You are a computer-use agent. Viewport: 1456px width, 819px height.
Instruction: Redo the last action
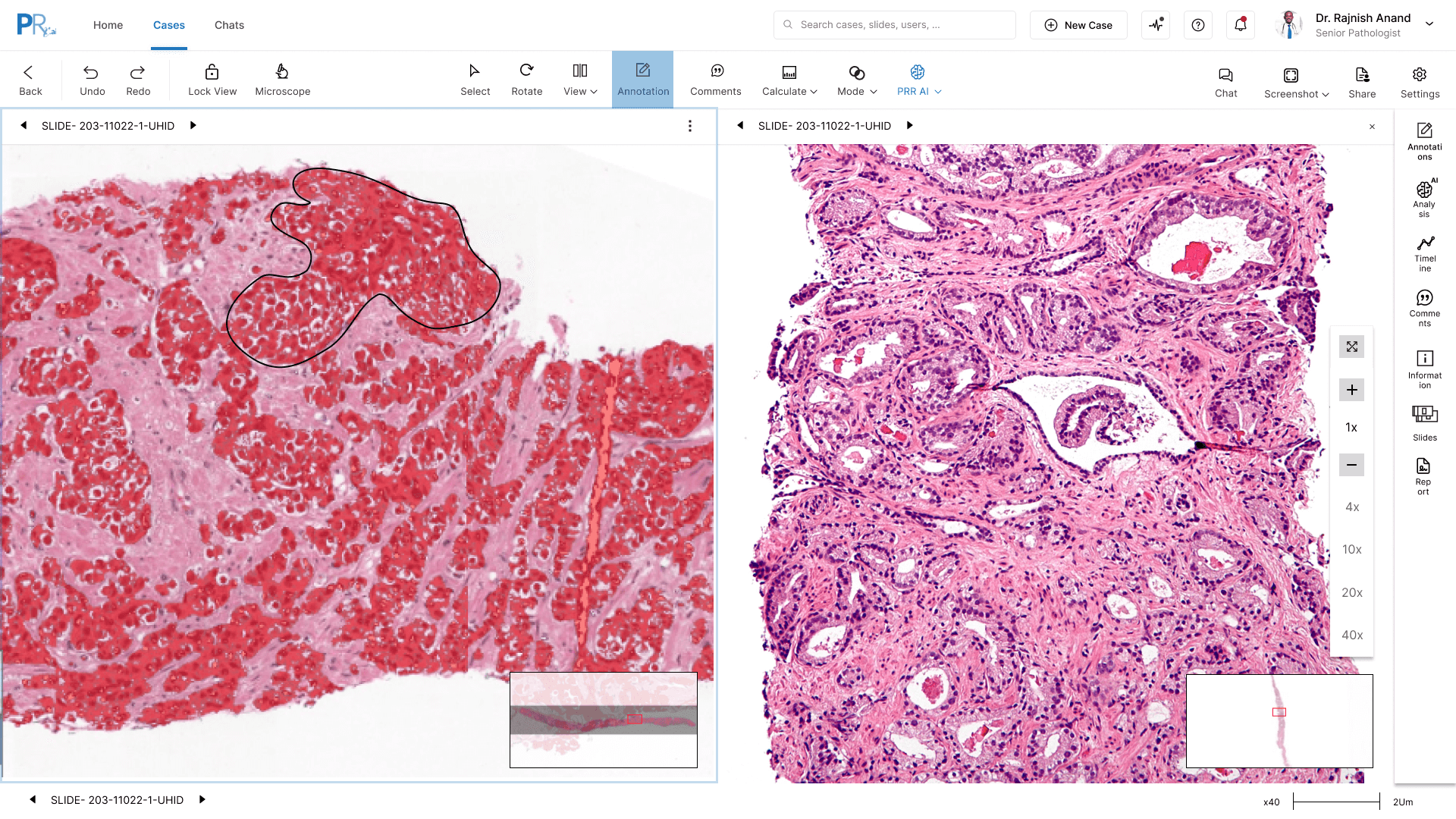138,80
